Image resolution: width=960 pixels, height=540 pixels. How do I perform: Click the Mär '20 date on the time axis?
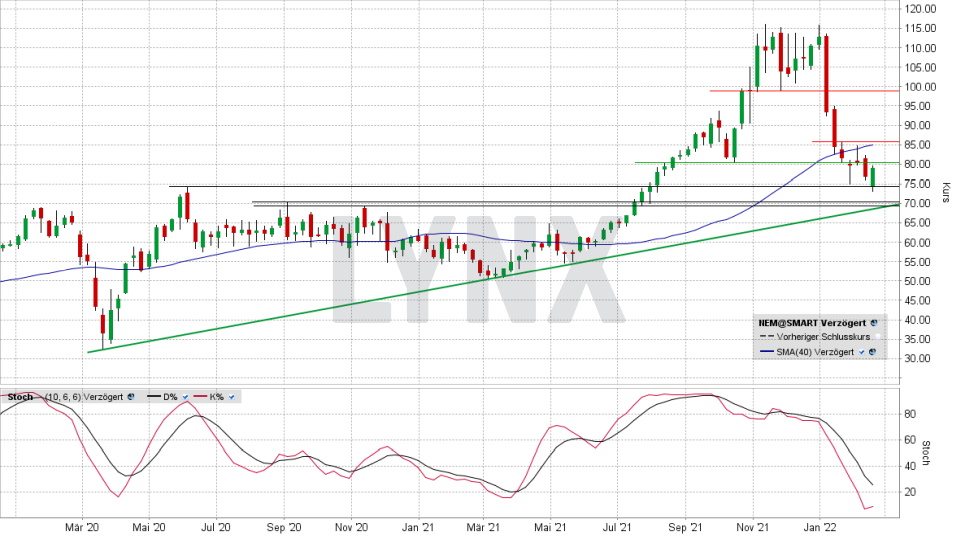[82, 527]
